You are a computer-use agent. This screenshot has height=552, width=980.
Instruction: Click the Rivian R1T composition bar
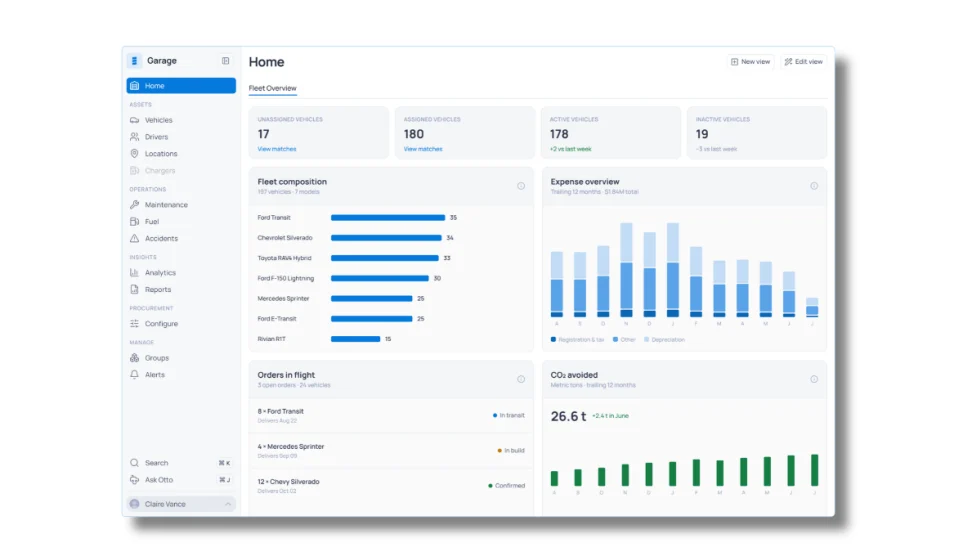(x=356, y=339)
